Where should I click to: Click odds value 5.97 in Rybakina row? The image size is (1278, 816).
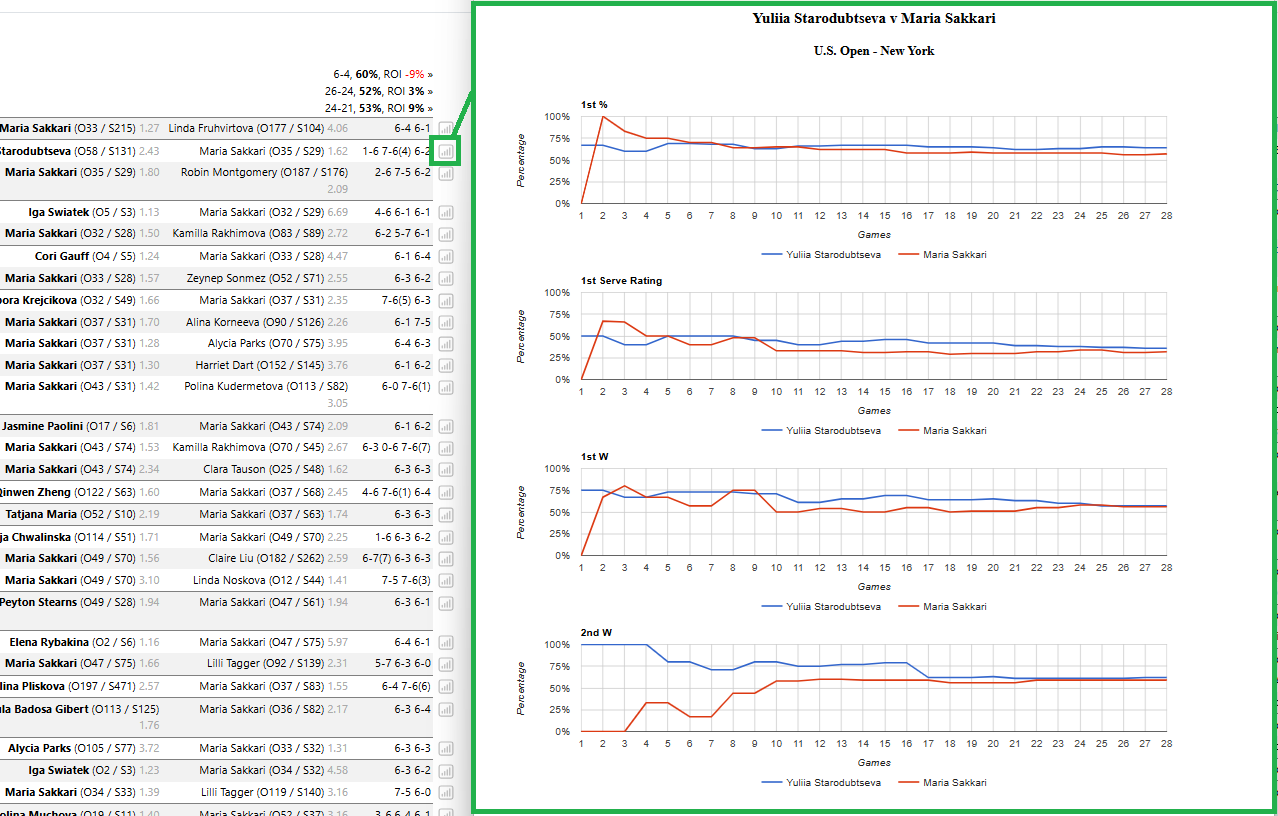338,642
